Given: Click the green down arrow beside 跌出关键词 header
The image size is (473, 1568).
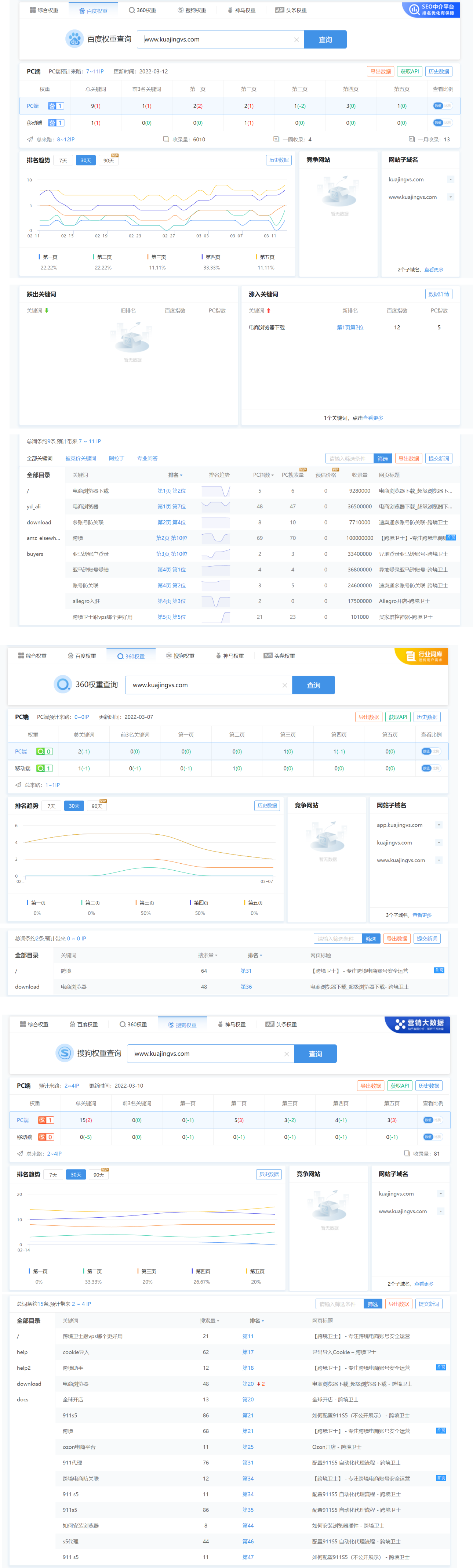Looking at the screenshot, I should click(x=46, y=310).
